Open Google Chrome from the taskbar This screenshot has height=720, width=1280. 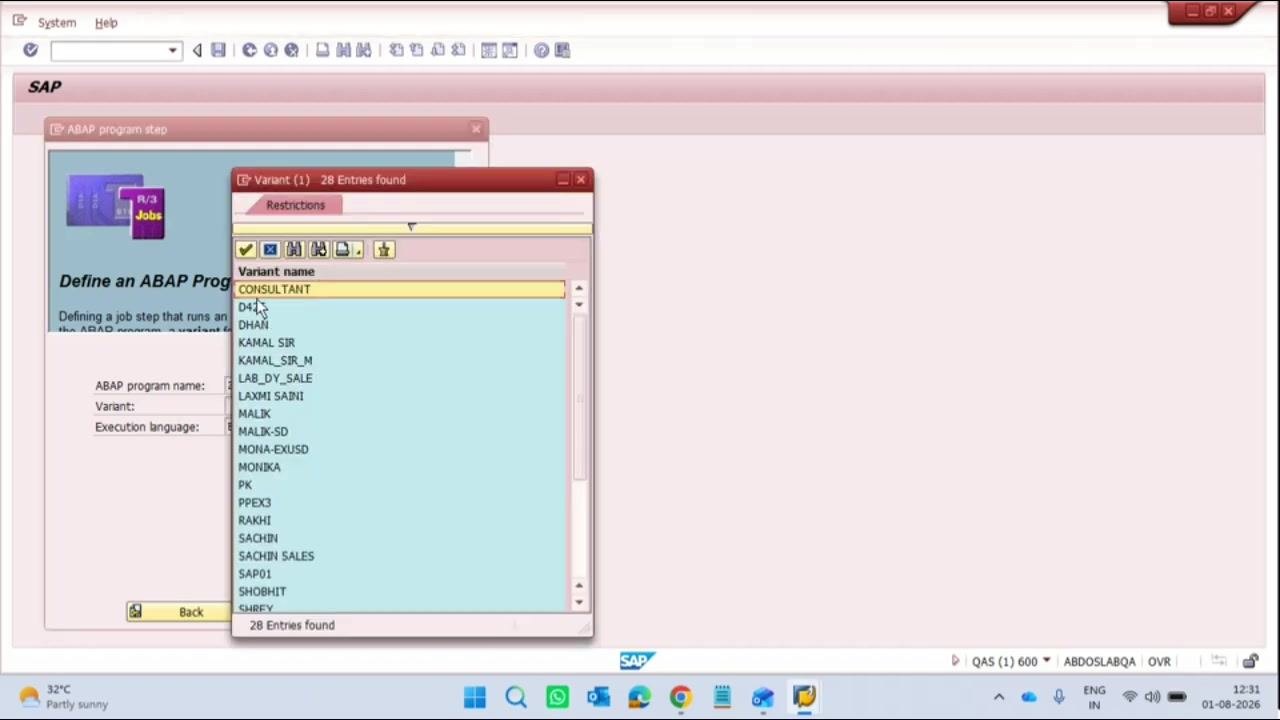pos(680,697)
